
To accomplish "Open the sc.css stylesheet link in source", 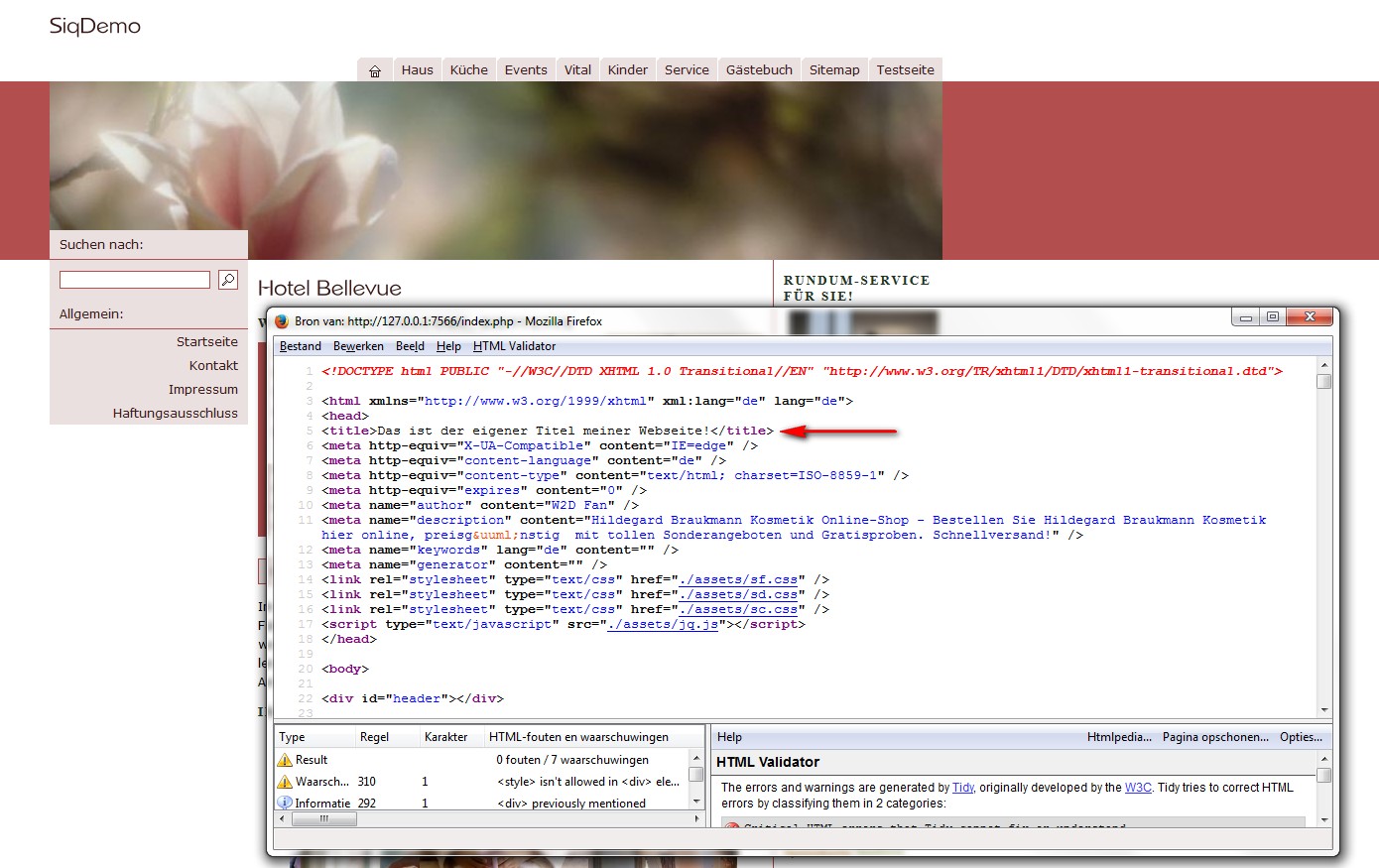I will coord(738,609).
